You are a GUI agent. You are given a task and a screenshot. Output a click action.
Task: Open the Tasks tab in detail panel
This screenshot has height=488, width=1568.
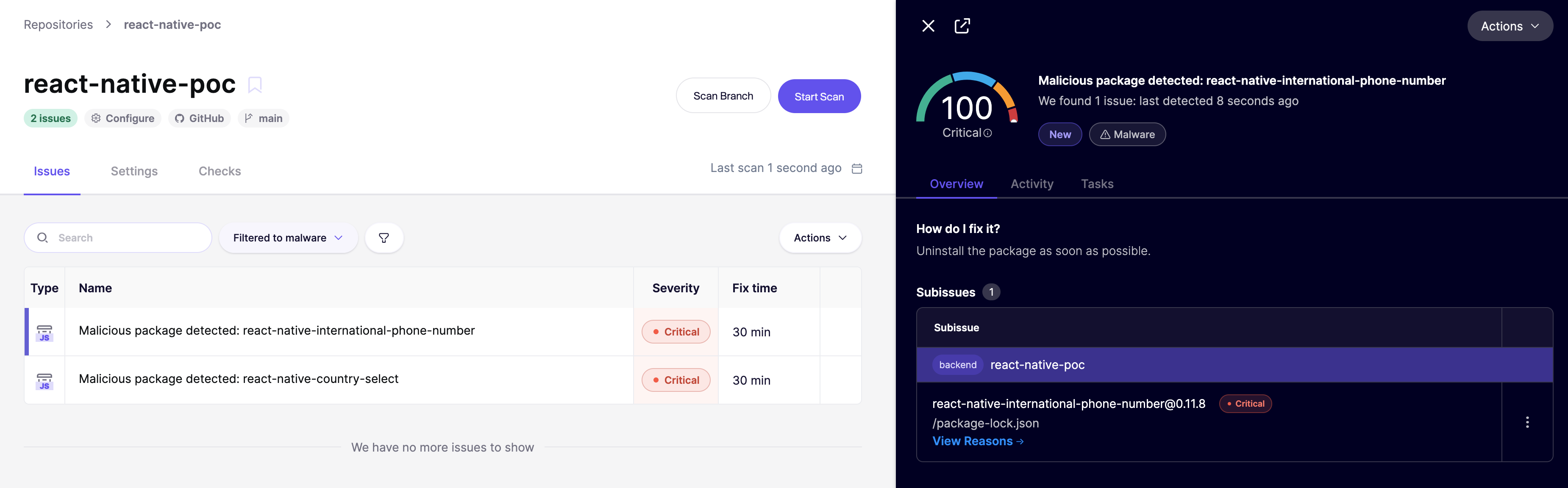click(1097, 184)
